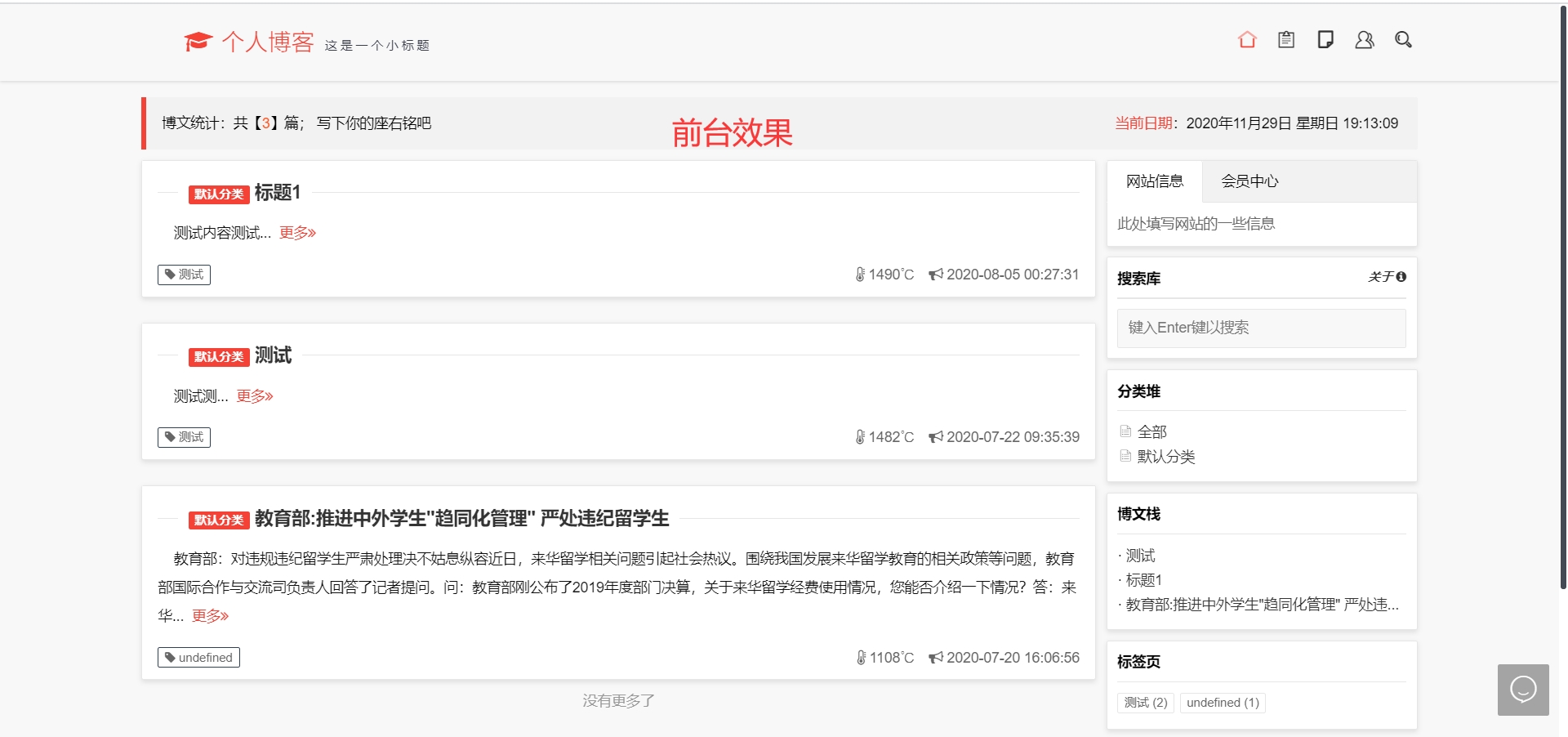Open the 教育部 article title link
This screenshot has height=737, width=1568.
(x=461, y=518)
